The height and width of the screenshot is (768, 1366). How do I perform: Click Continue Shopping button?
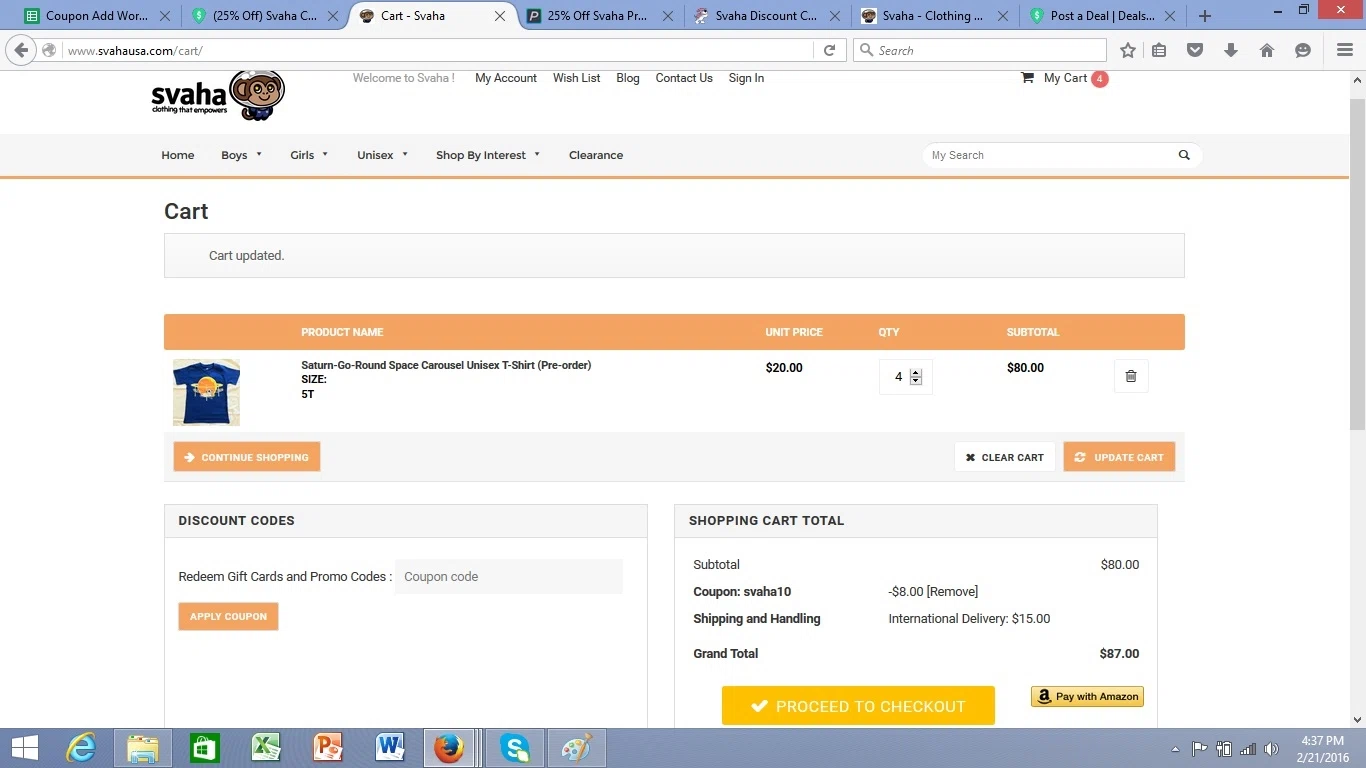tap(247, 457)
